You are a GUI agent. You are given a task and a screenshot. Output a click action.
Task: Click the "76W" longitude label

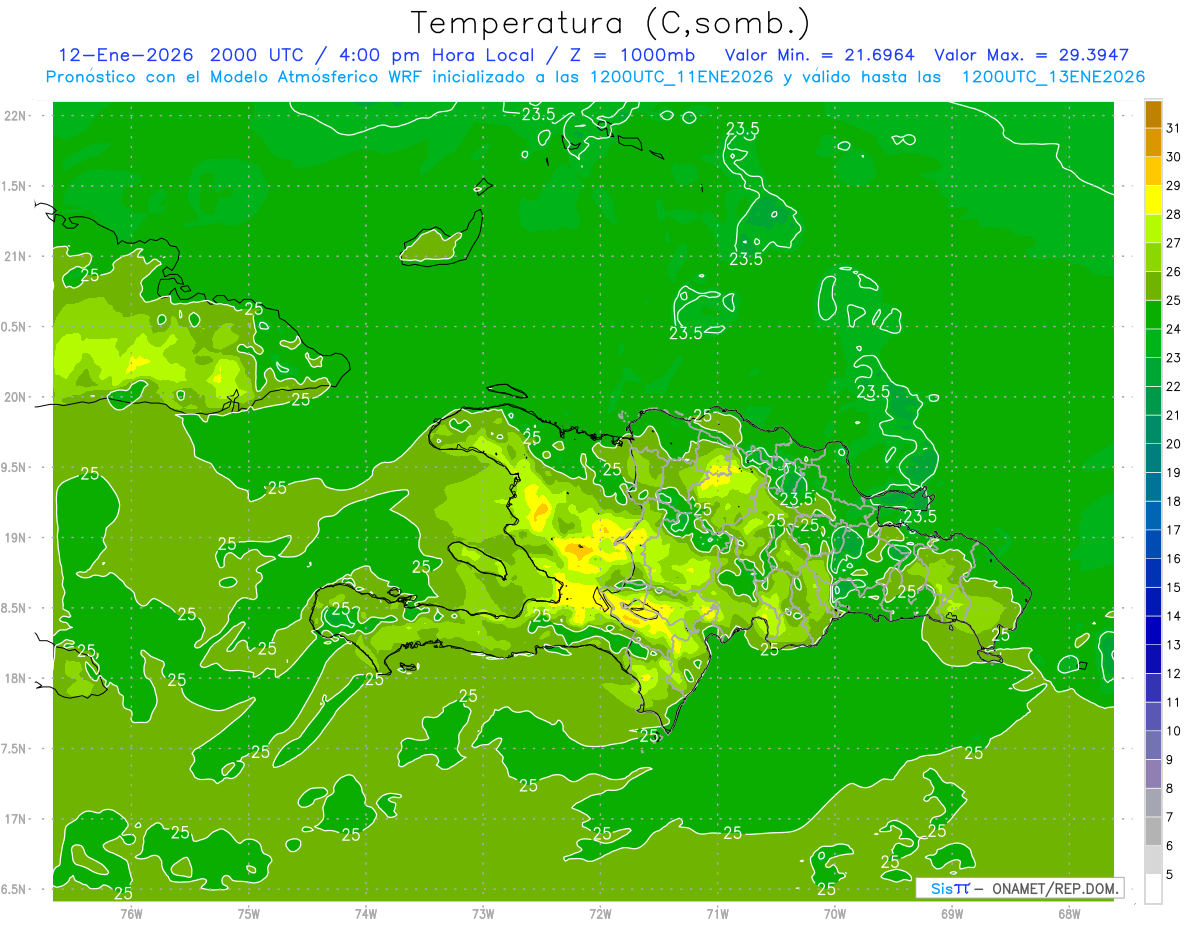pos(131,913)
